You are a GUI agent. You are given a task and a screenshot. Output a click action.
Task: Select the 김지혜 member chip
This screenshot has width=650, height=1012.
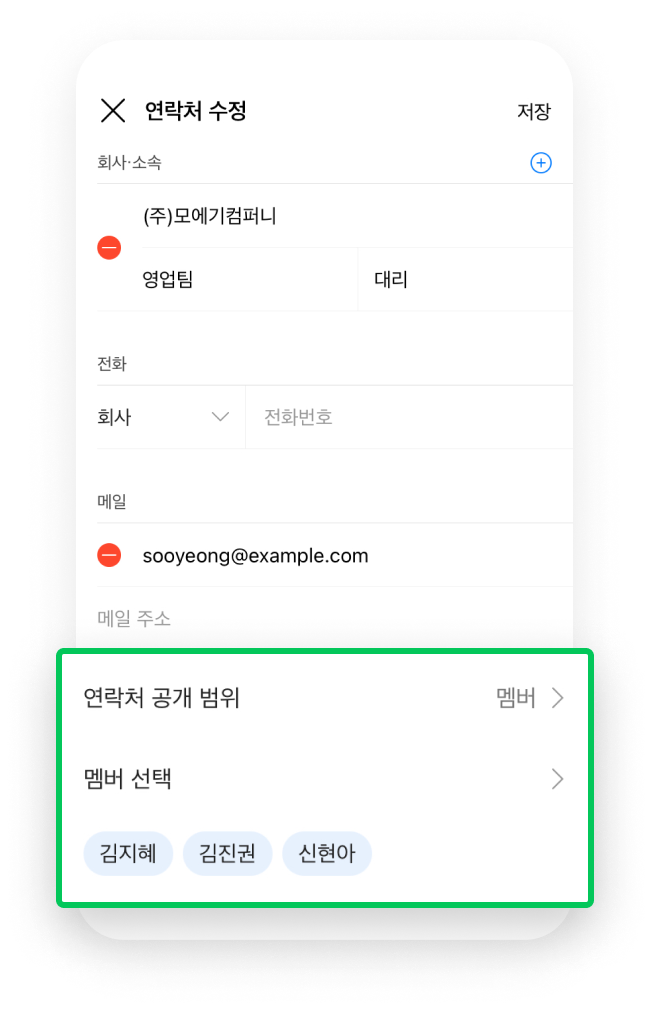coord(128,853)
